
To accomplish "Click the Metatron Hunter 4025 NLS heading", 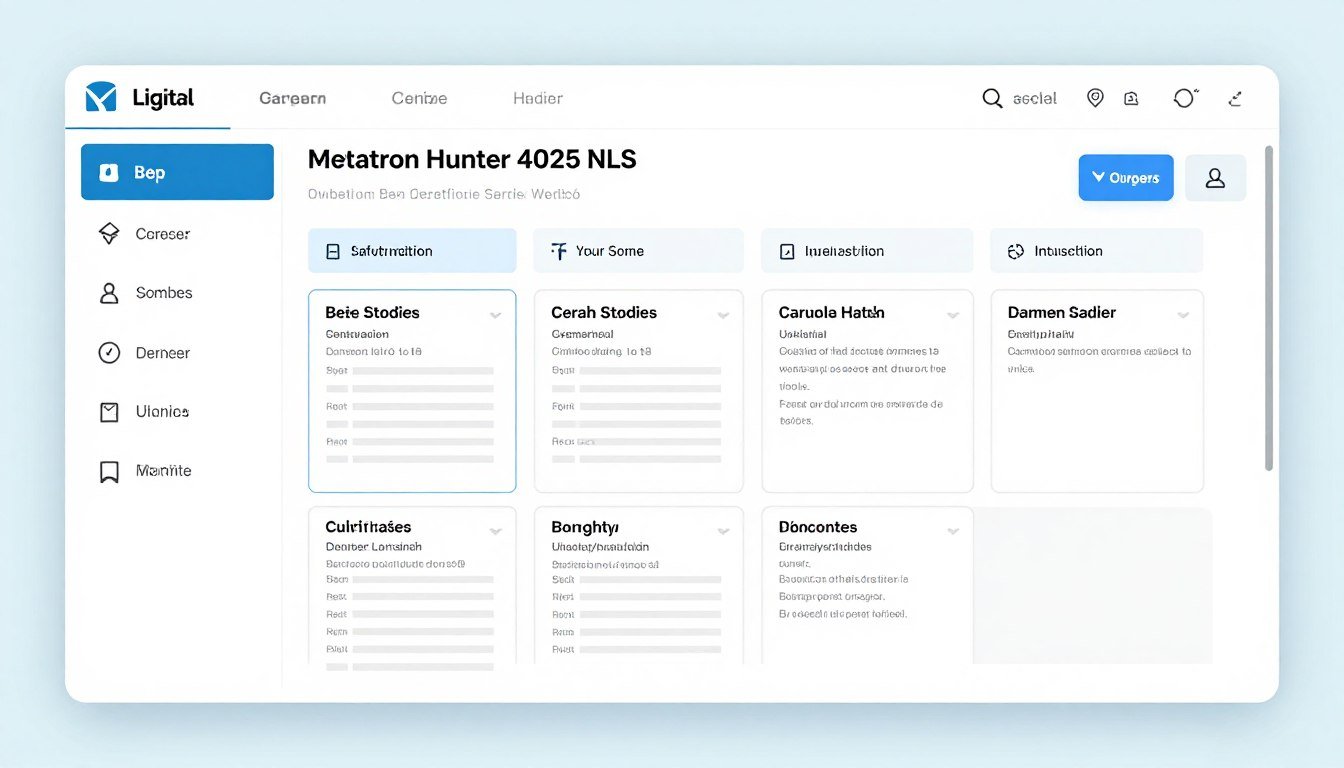I will point(472,159).
